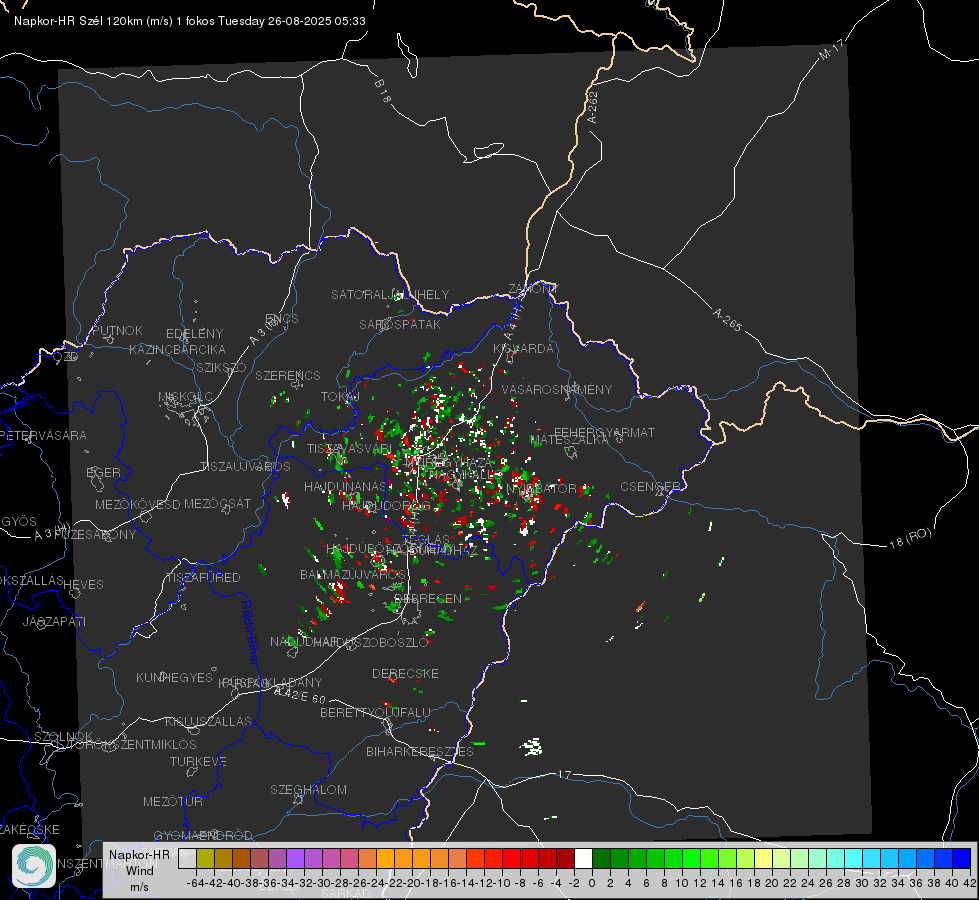
Task: Click the FÜZESABONY town label
Action: point(94,535)
